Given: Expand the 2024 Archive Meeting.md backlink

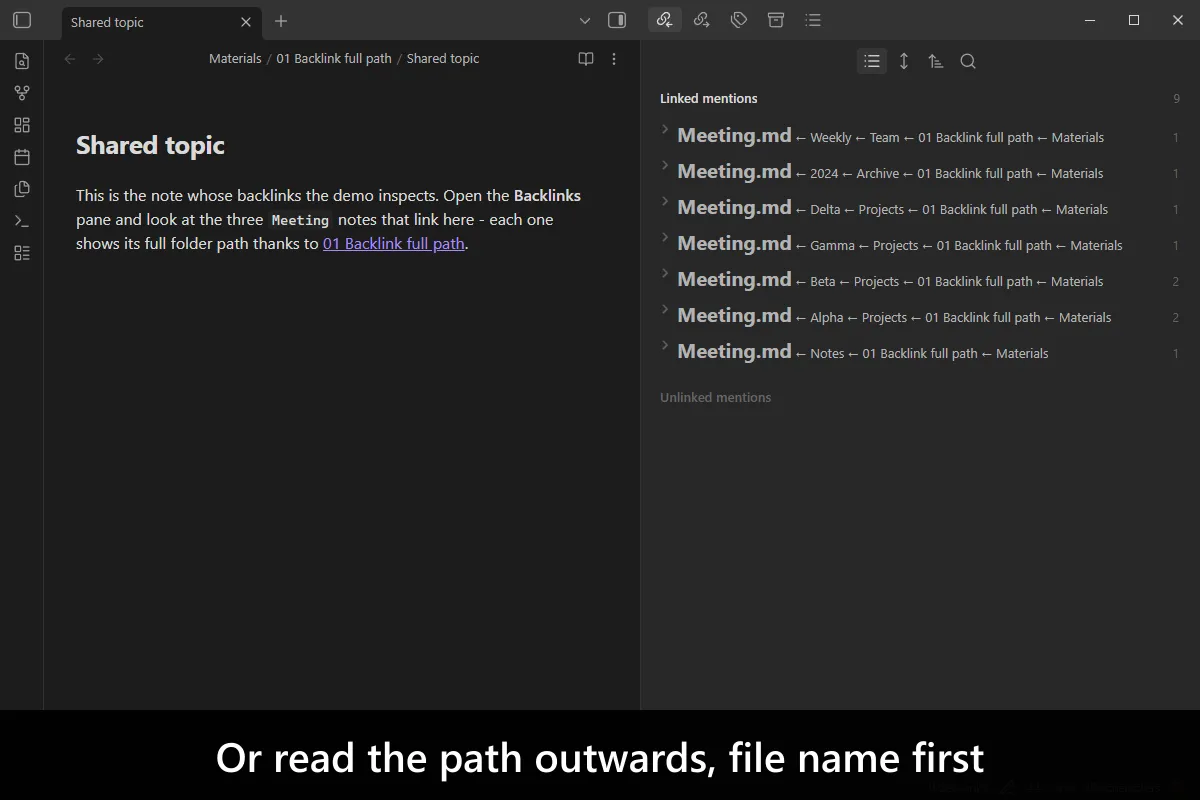Looking at the screenshot, I should pyautogui.click(x=665, y=166).
